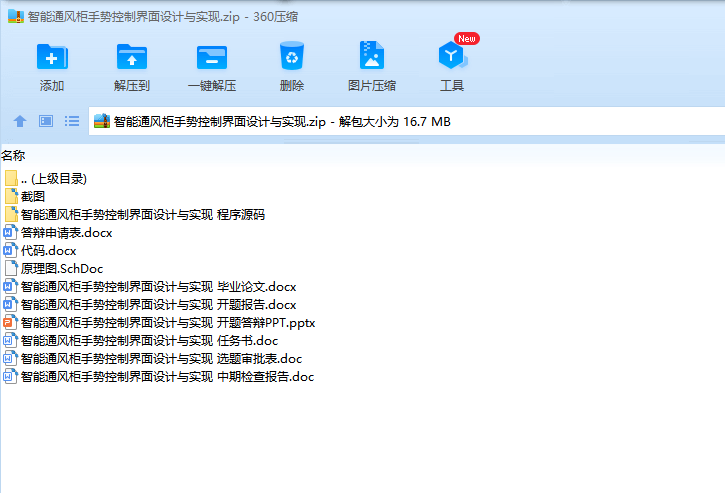
Task: Select file 代码.docx
Action: pos(49,251)
